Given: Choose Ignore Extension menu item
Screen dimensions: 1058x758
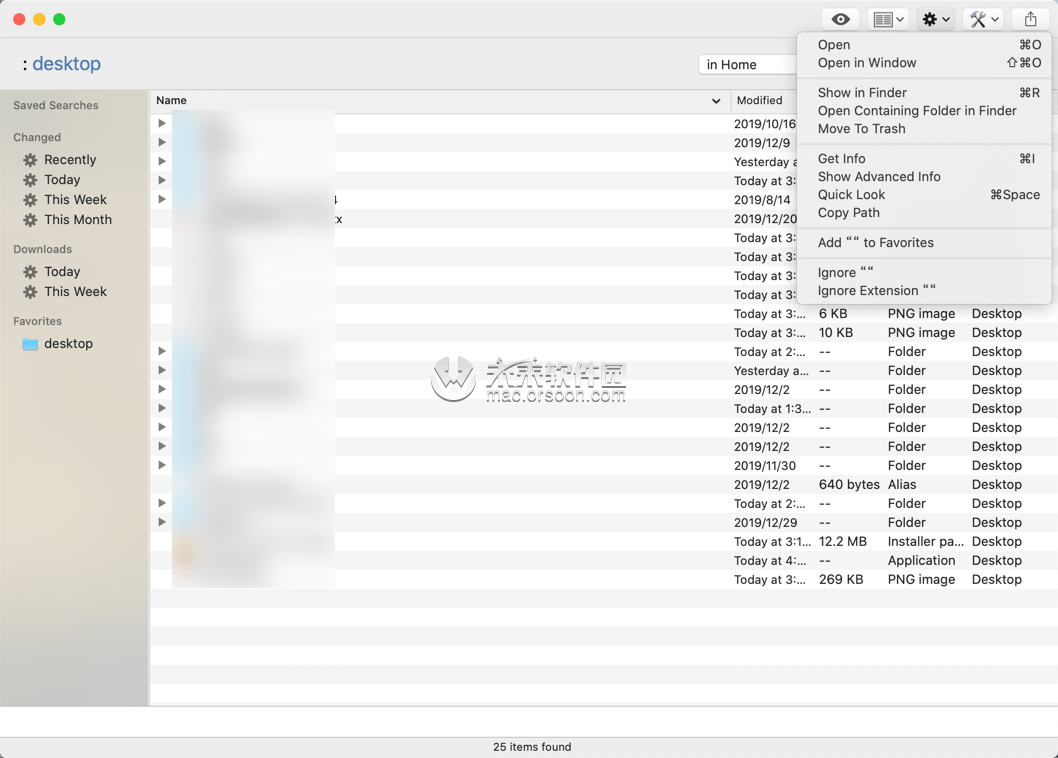Looking at the screenshot, I should pos(924,291).
